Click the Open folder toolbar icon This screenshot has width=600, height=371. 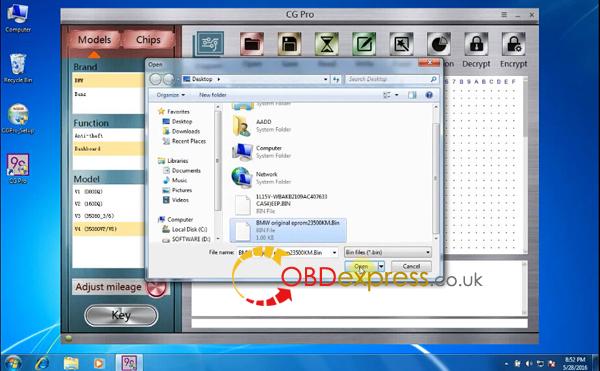pos(252,44)
